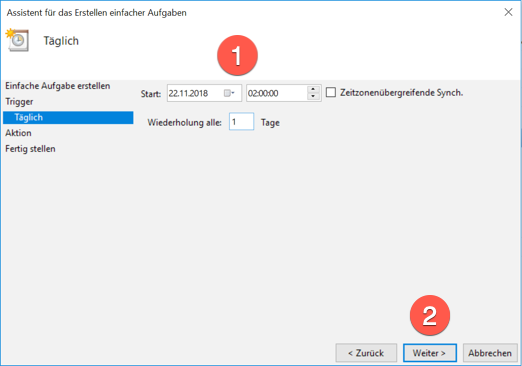Close the Aufgaben assistant window
Viewport: 522px width, 366px height.
point(508,12)
